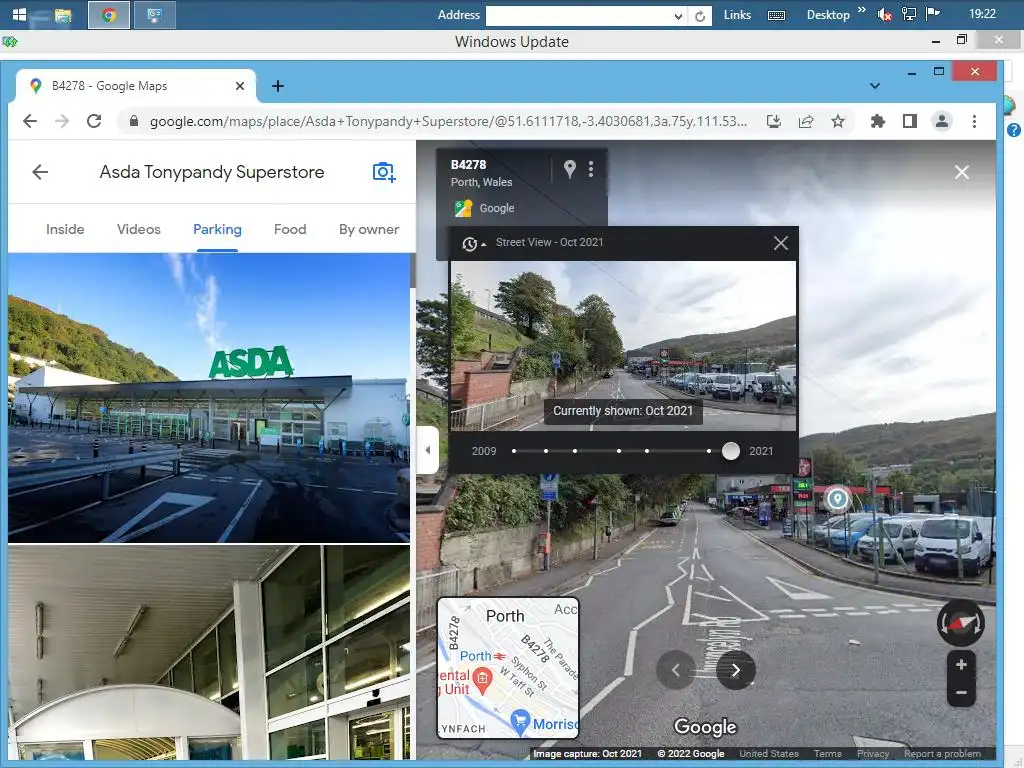The height and width of the screenshot is (768, 1024).
Task: Click the lock site info icon
Action: pos(134,121)
